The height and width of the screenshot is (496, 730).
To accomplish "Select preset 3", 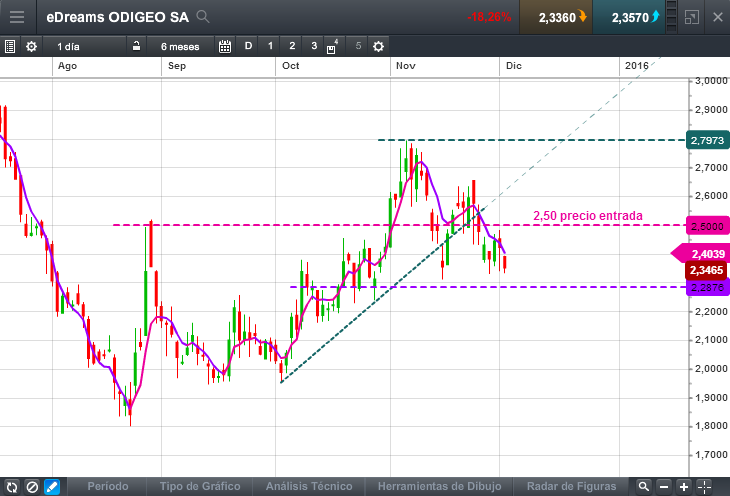I will point(314,46).
